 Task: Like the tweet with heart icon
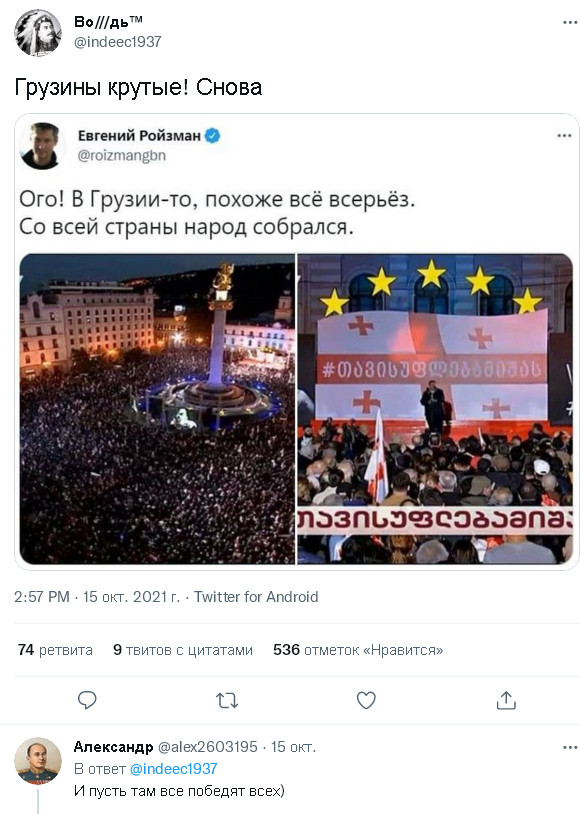pos(366,700)
